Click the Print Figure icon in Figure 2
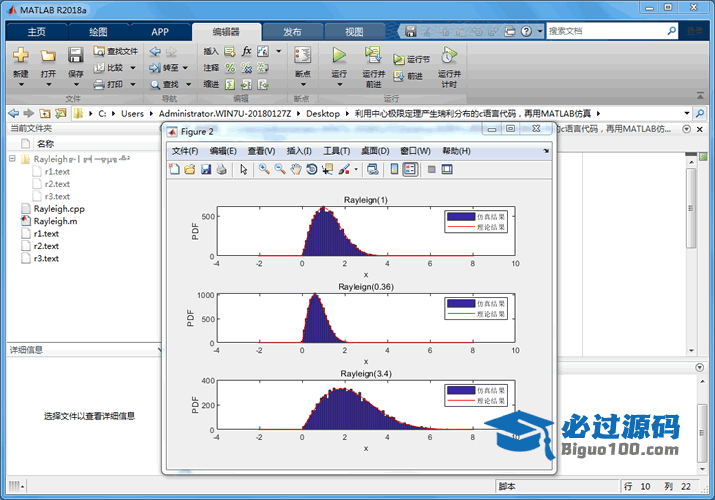Viewport: 715px width, 500px height. tap(222, 169)
